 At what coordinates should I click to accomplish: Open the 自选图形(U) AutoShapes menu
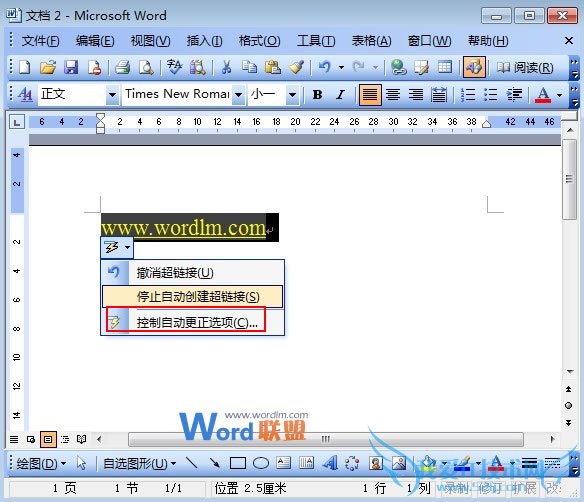tap(139, 463)
